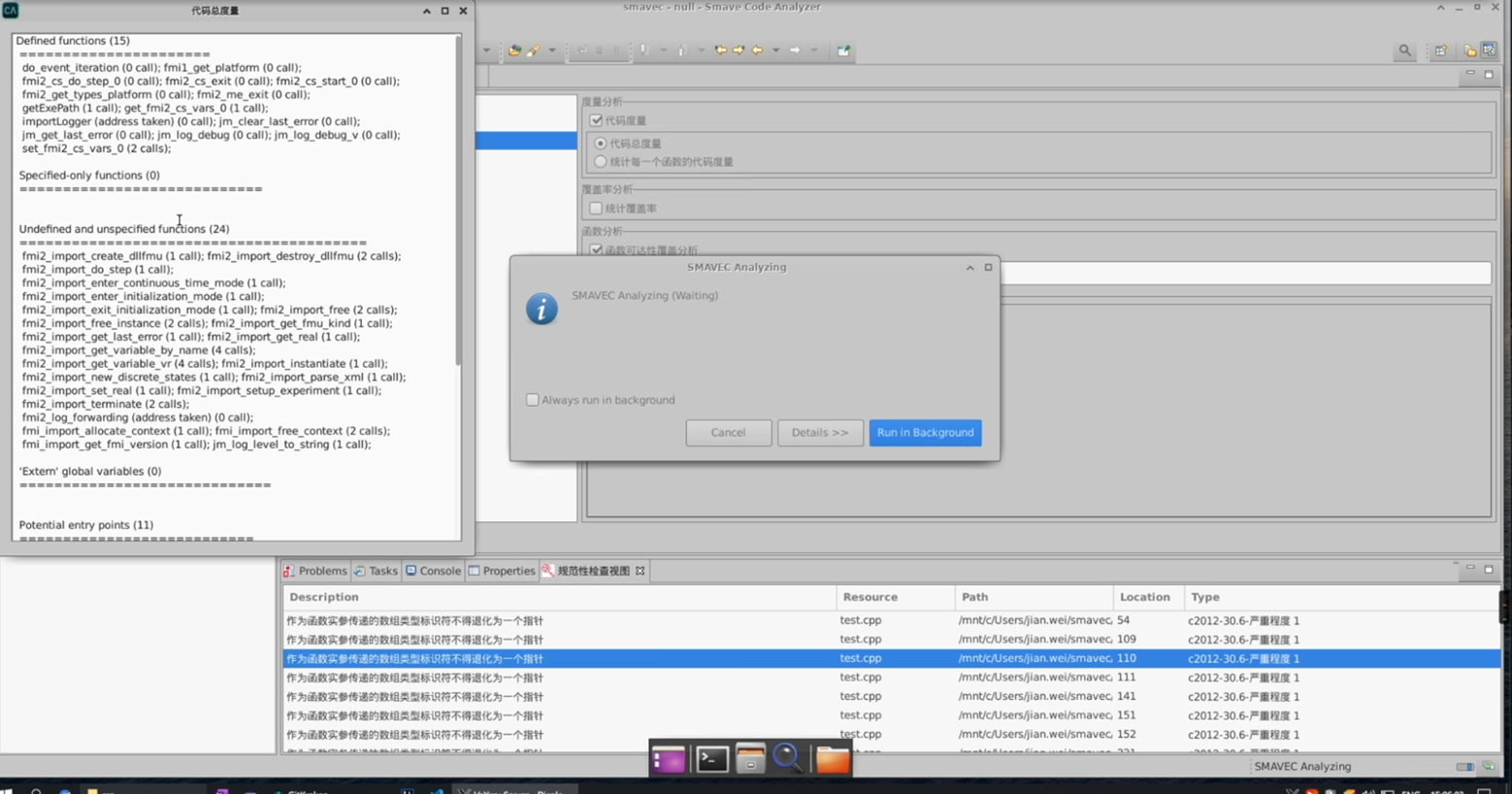Image resolution: width=1512 pixels, height=794 pixels.
Task: Switch to the folder perspective icon
Action: (x=1470, y=50)
